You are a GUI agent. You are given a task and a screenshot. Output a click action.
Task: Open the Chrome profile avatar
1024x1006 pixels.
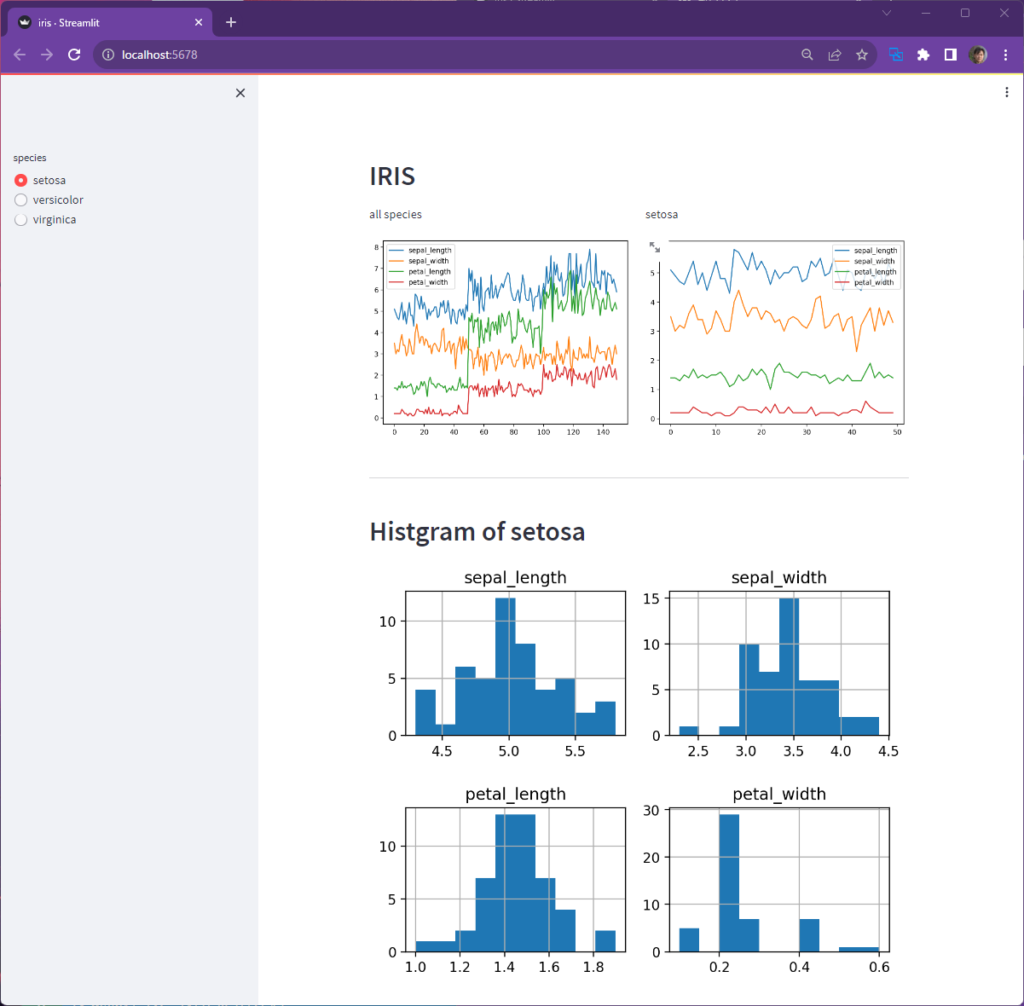click(x=978, y=55)
